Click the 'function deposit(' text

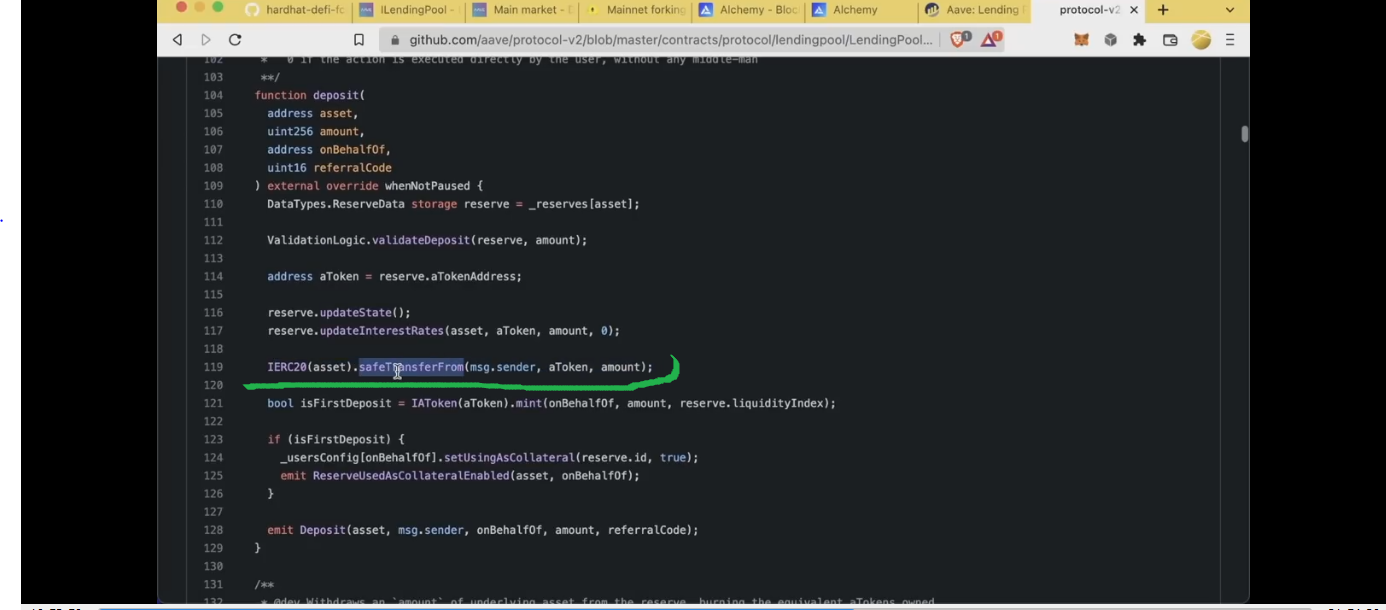pyautogui.click(x=310, y=96)
